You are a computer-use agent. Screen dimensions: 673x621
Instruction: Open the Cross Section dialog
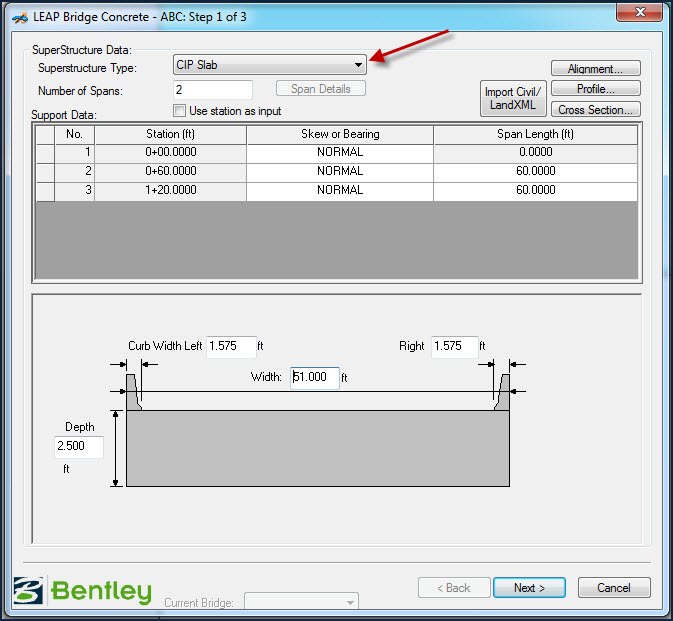click(x=595, y=109)
